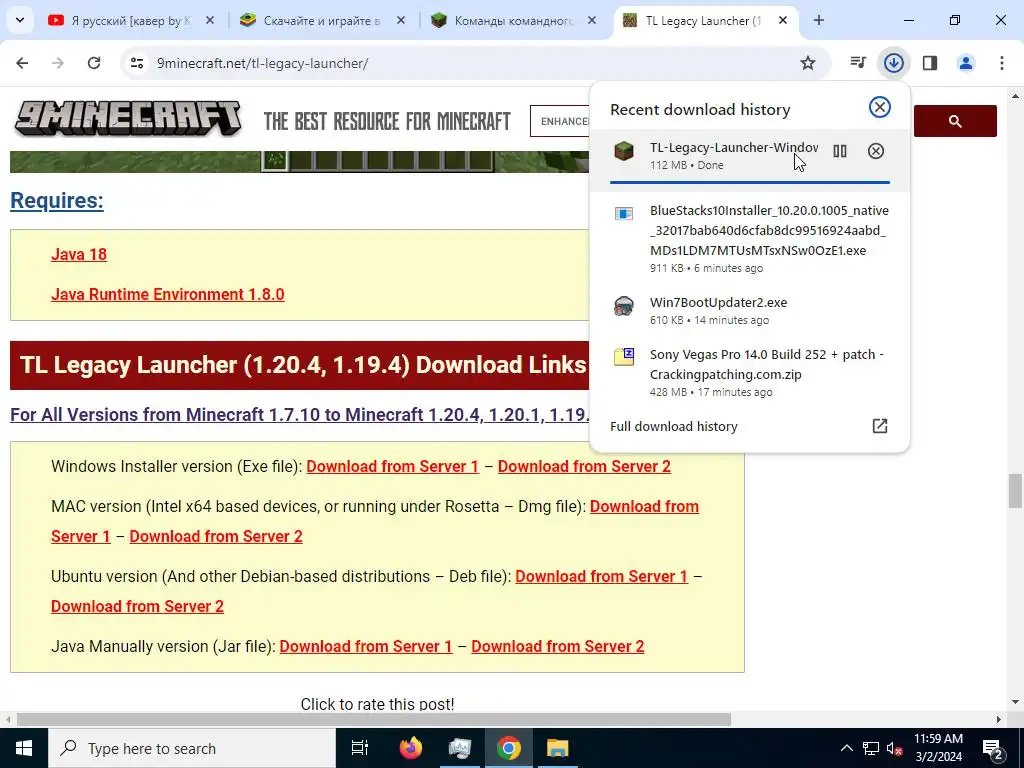
Task: Switch to the 'Команды командного' tab
Action: point(514,21)
